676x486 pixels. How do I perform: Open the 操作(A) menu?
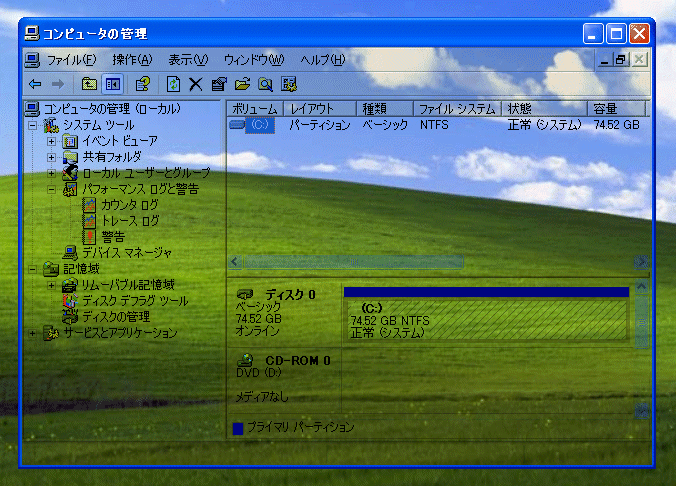coord(132,60)
